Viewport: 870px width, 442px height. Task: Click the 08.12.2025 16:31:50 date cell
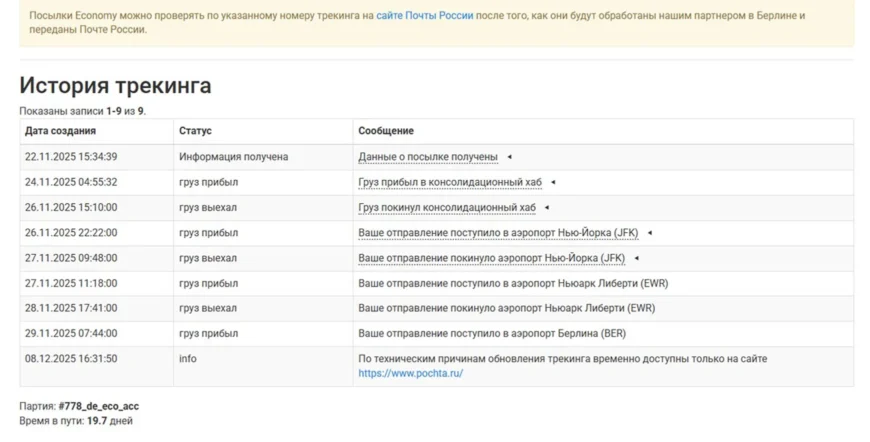tap(71, 358)
